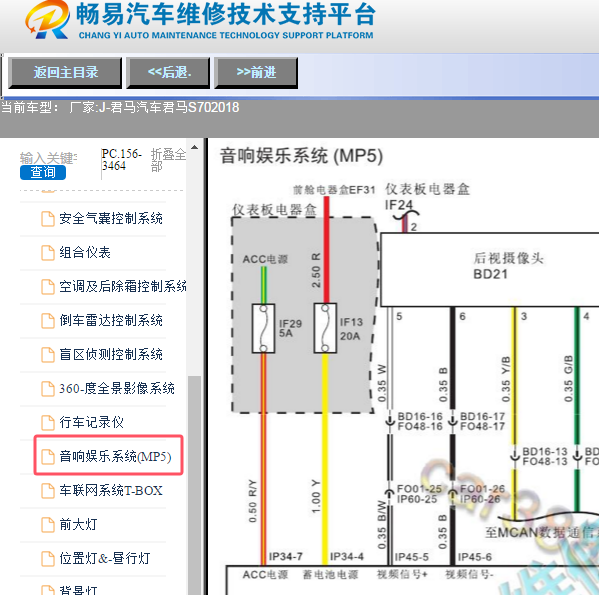
Task: Click the FO01-25 connector label
Action: tap(419, 489)
